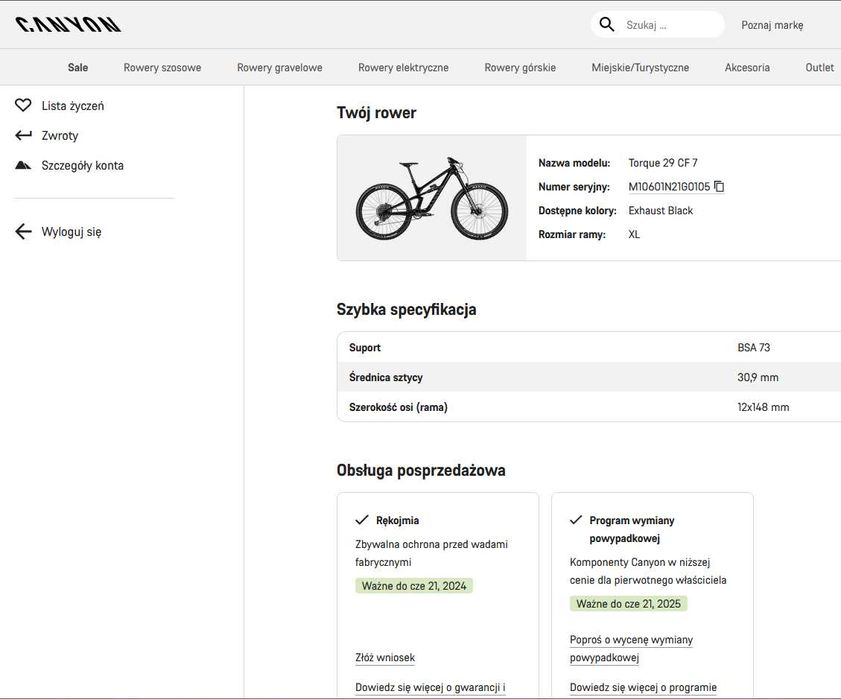The height and width of the screenshot is (699, 841).
Task: Click the Złóż wniosek link
Action: [385, 658]
